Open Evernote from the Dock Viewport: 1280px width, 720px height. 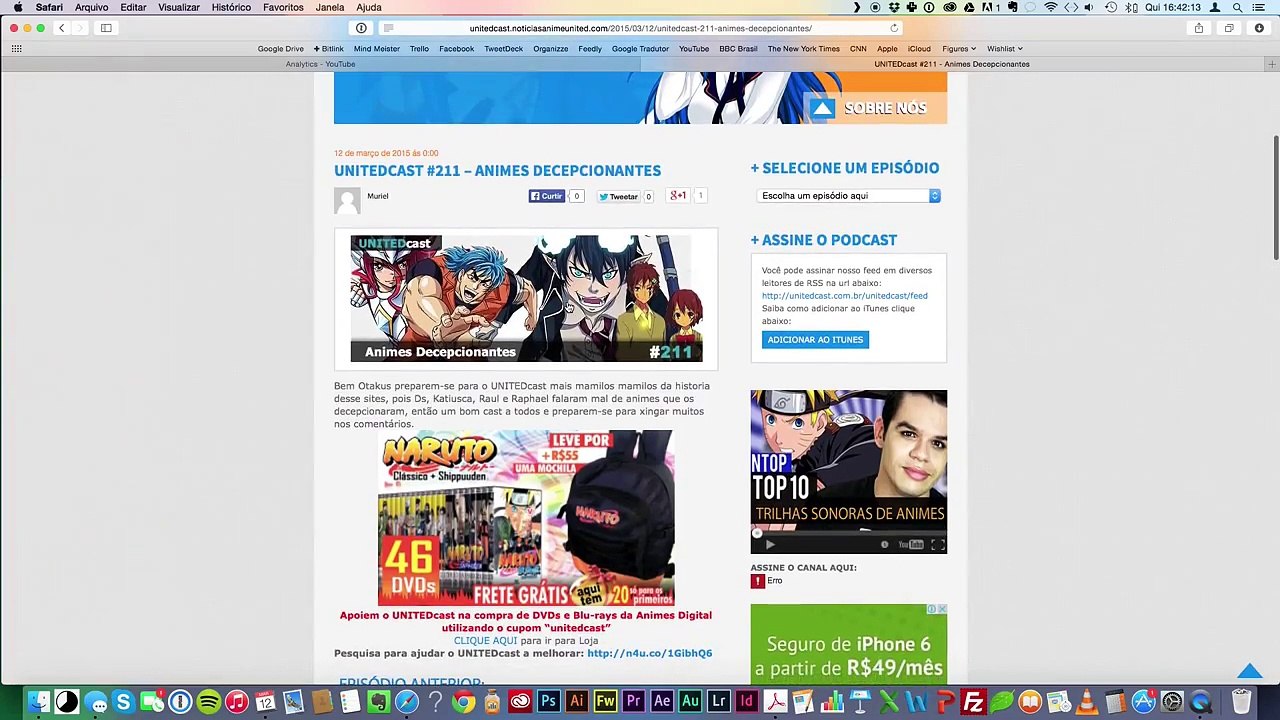click(378, 702)
